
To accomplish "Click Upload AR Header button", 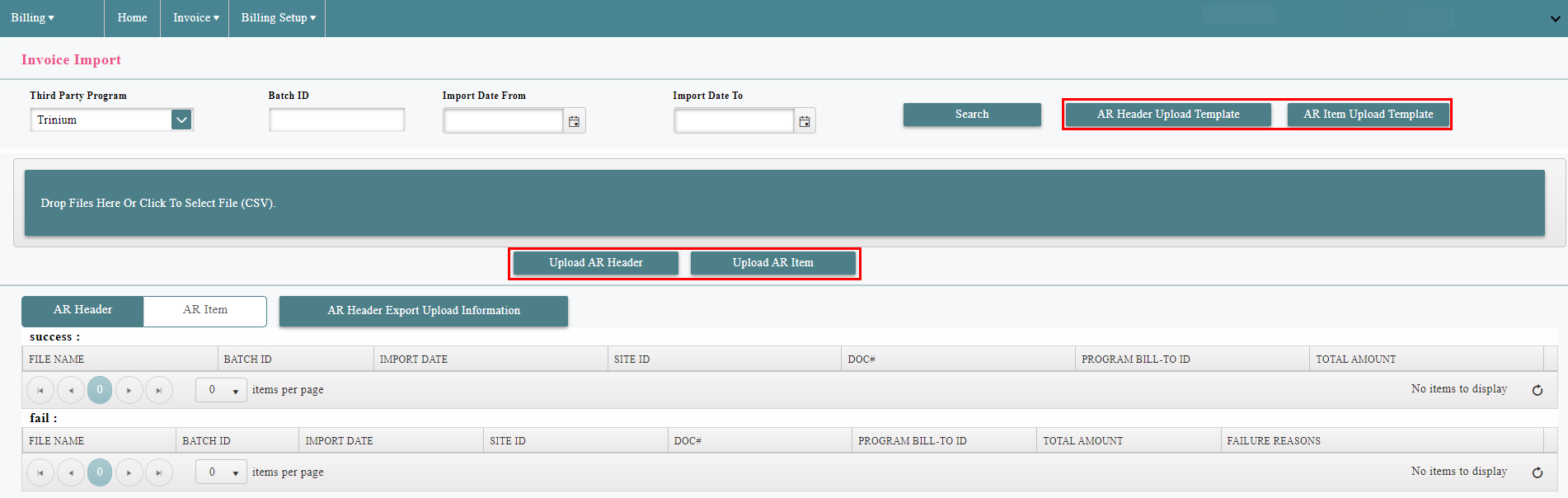I will tap(596, 263).
